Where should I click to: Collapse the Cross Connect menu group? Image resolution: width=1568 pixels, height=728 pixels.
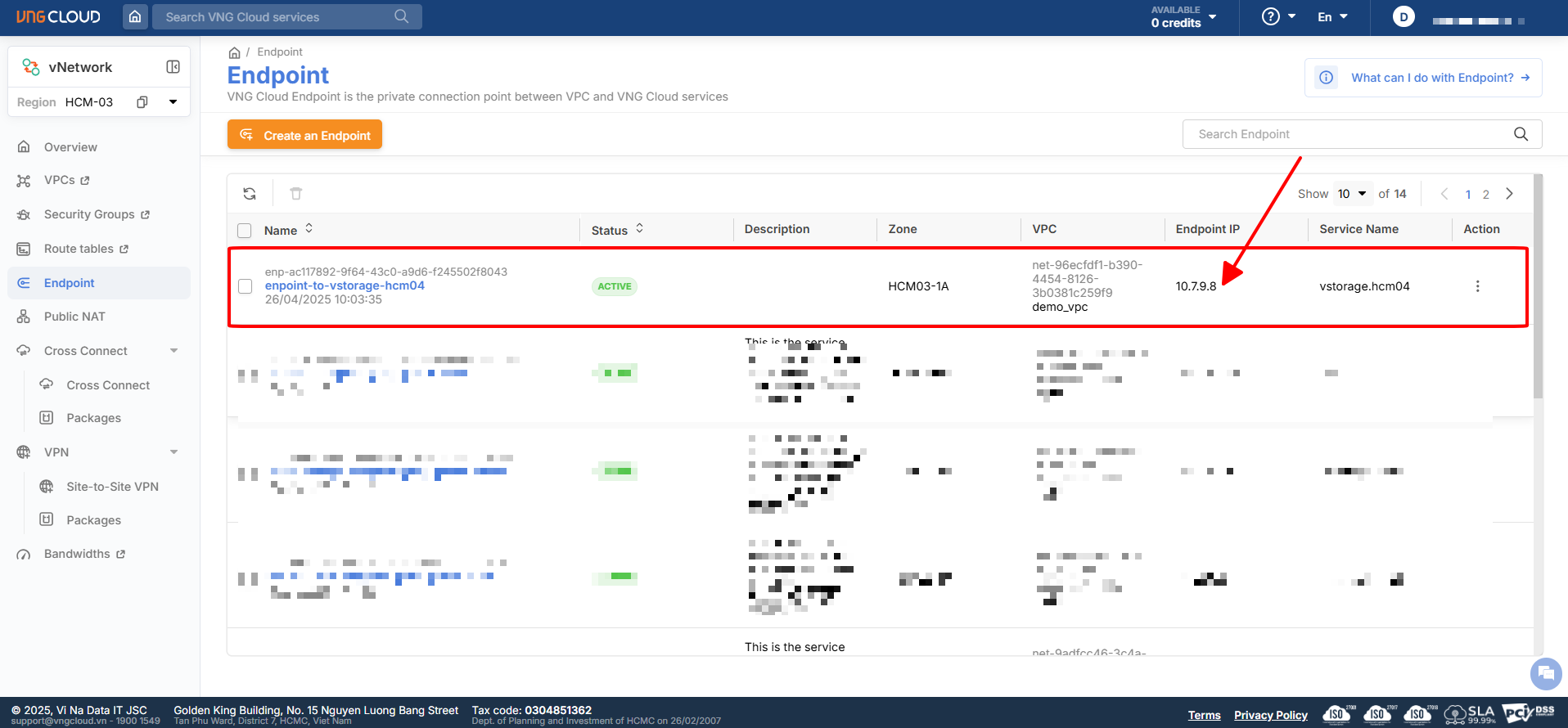click(x=173, y=351)
